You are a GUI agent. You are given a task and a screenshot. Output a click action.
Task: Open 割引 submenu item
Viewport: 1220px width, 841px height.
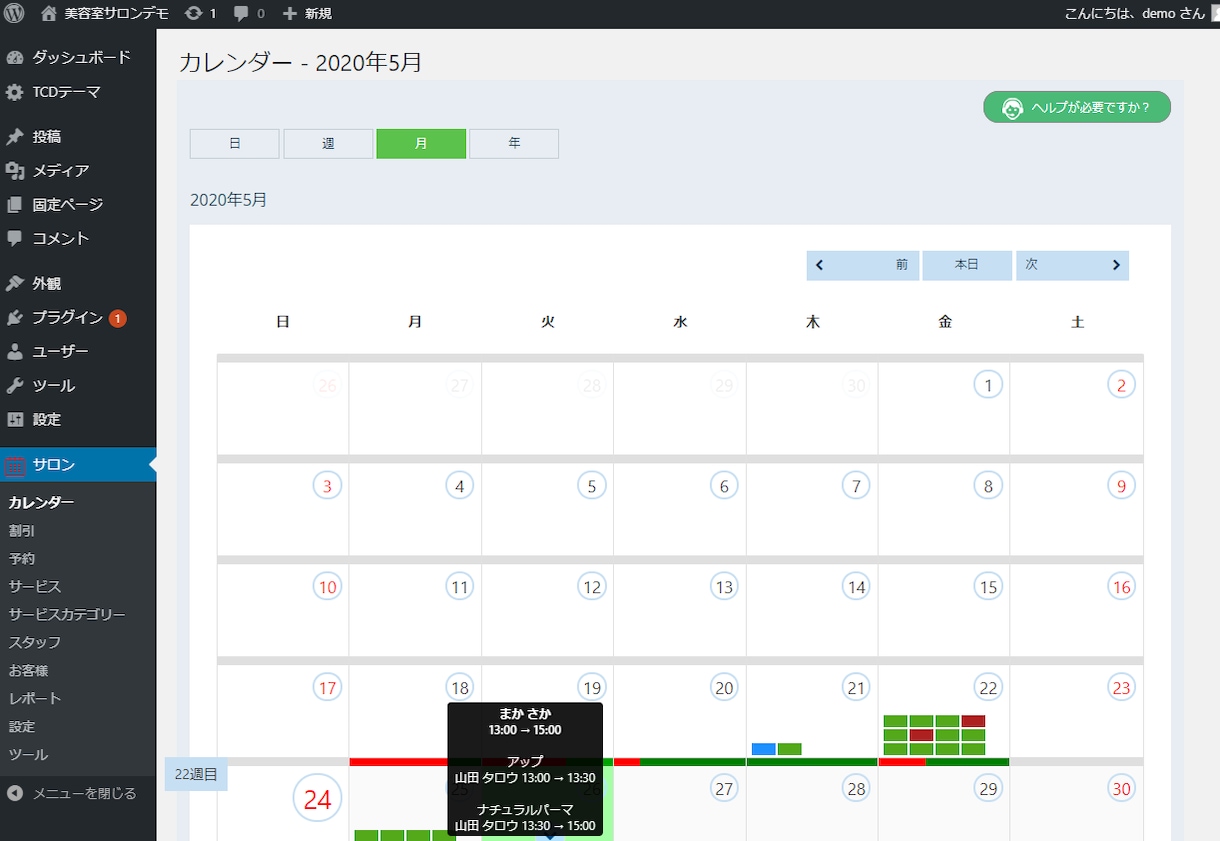click(22, 531)
